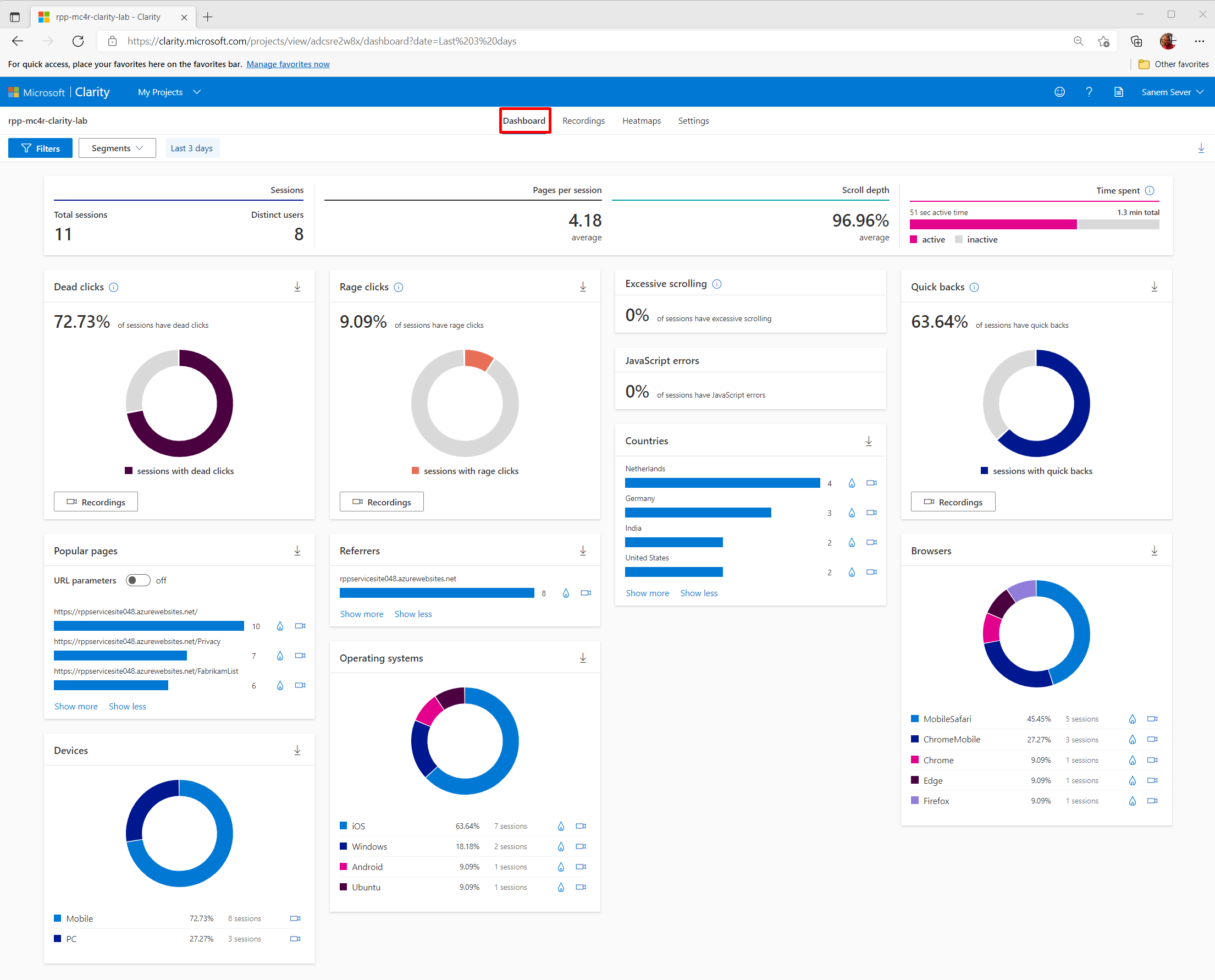Open heatmap icon for Netherlands row
The height and width of the screenshot is (980, 1215).
[852, 483]
